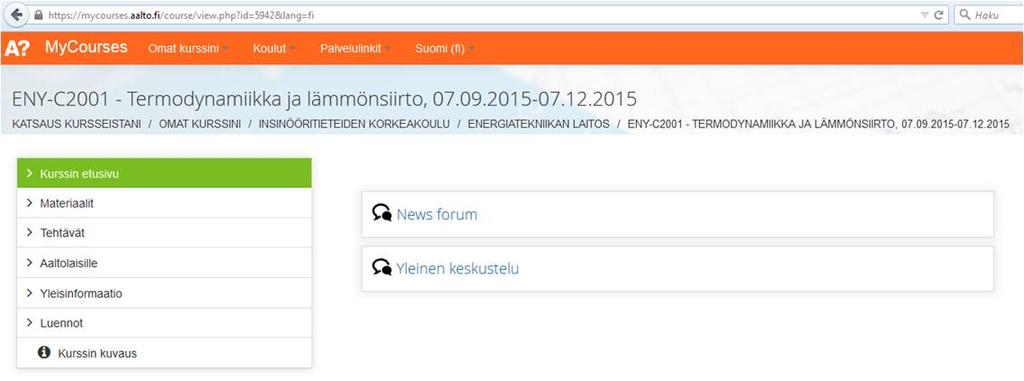Open the Omat kurssini dropdown menu
Image resolution: width=1024 pixels, height=381 pixels.
[x=188, y=49]
